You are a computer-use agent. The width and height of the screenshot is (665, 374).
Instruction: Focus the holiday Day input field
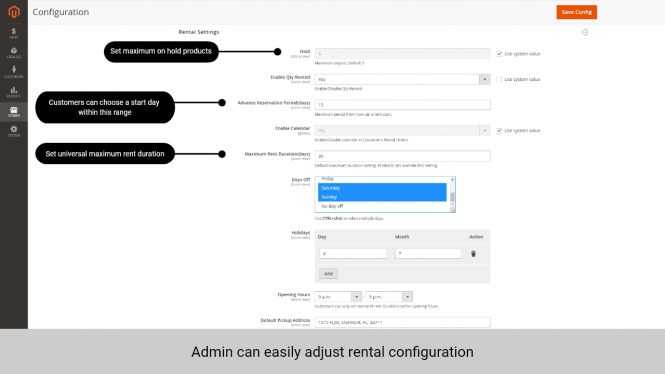(x=353, y=254)
